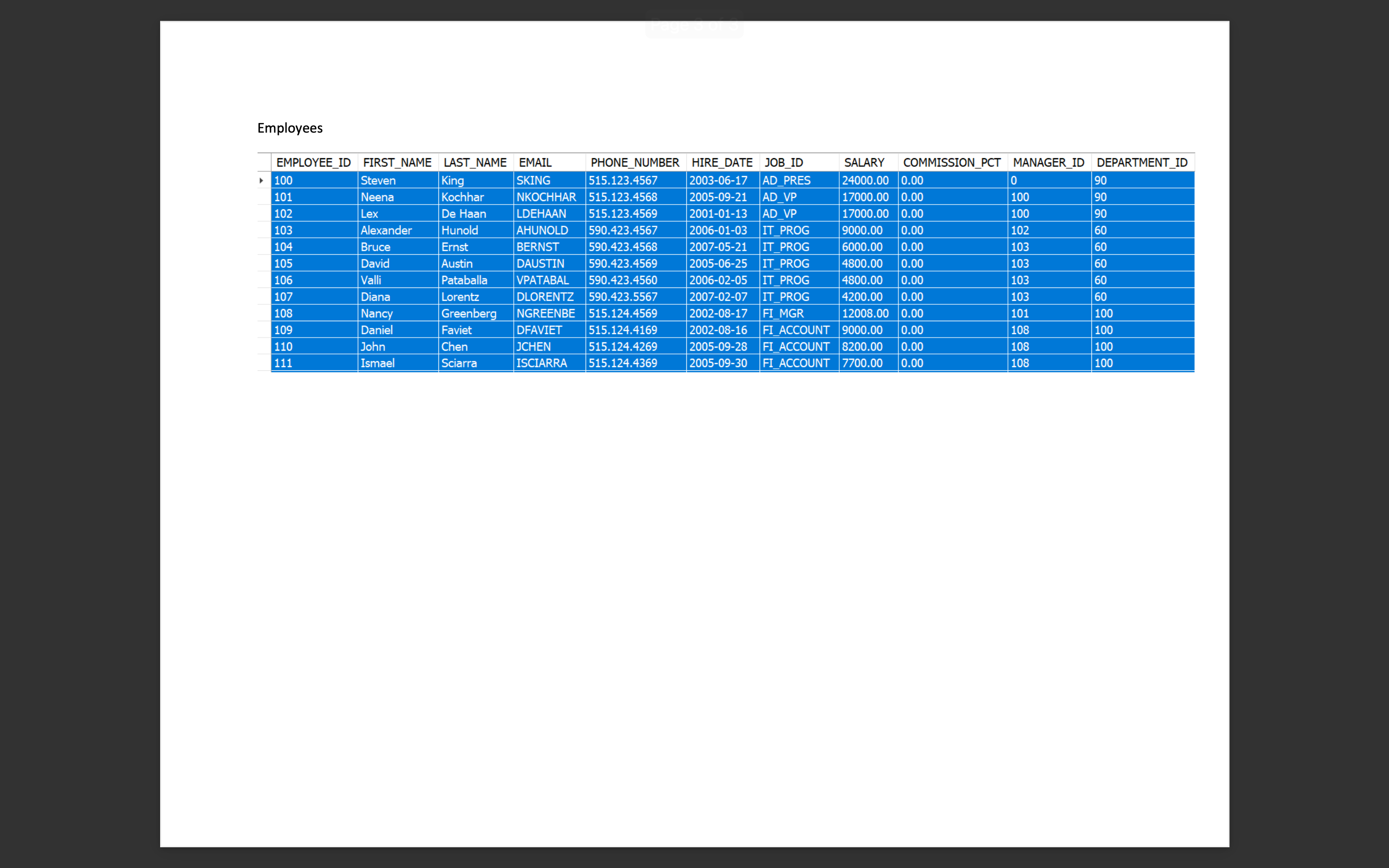Click the HIRE_DATE column header
This screenshot has width=1389, height=868.
coord(722,163)
